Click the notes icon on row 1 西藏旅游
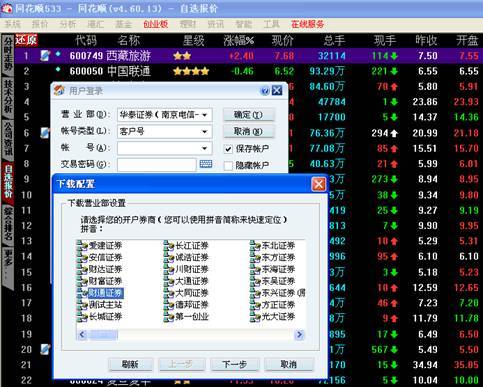The image size is (483, 387). [x=45, y=56]
